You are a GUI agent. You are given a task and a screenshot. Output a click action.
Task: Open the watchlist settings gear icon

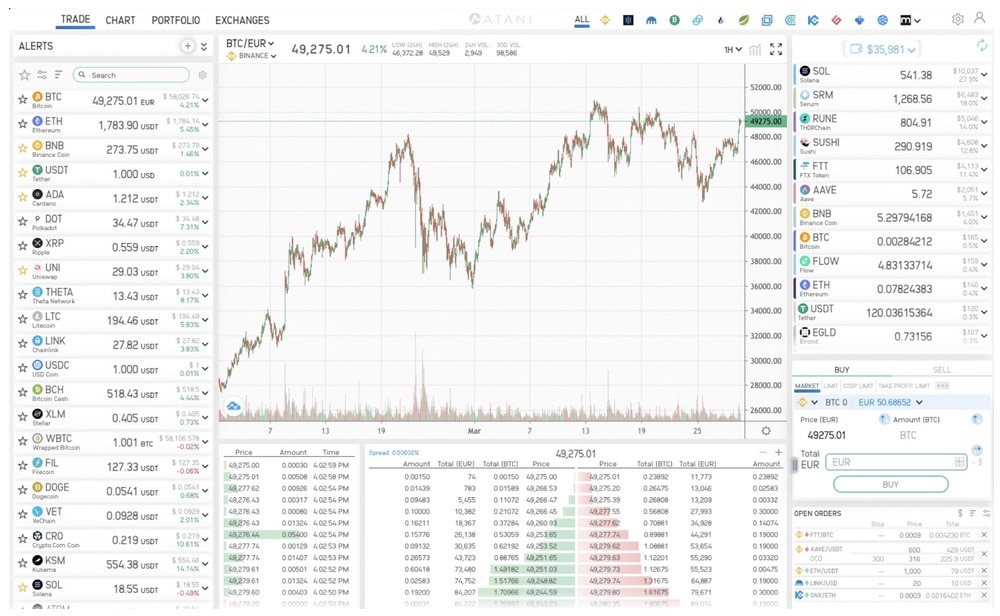[x=203, y=75]
